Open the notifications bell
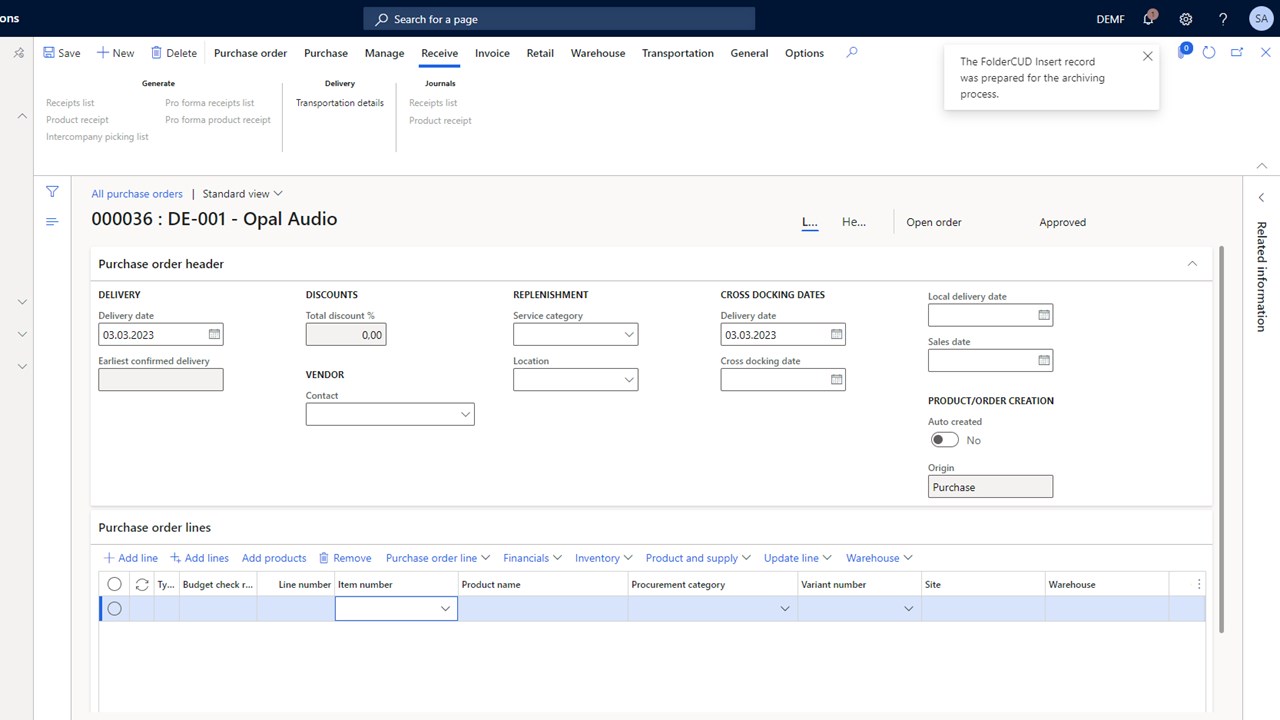Screen dimensions: 1280x720 tap(1149, 19)
